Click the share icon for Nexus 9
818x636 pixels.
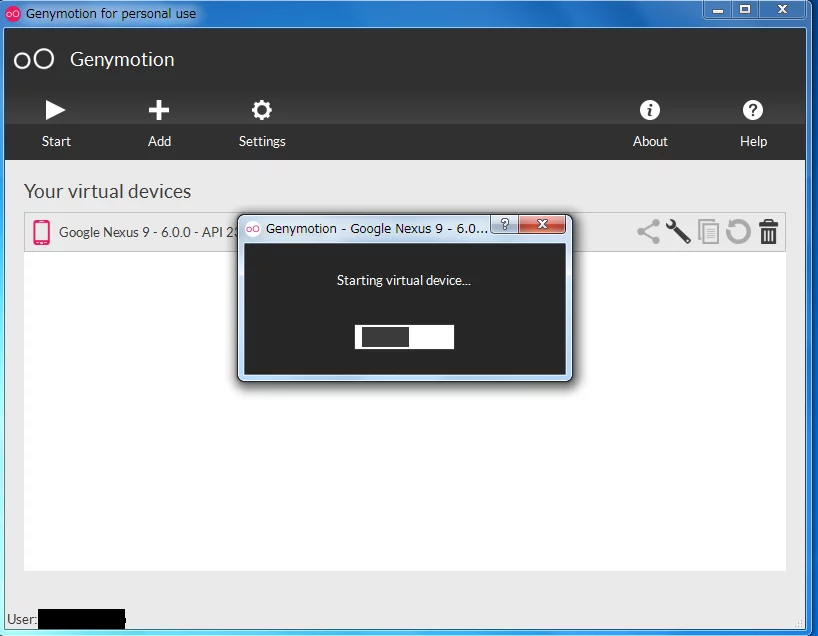coord(648,232)
